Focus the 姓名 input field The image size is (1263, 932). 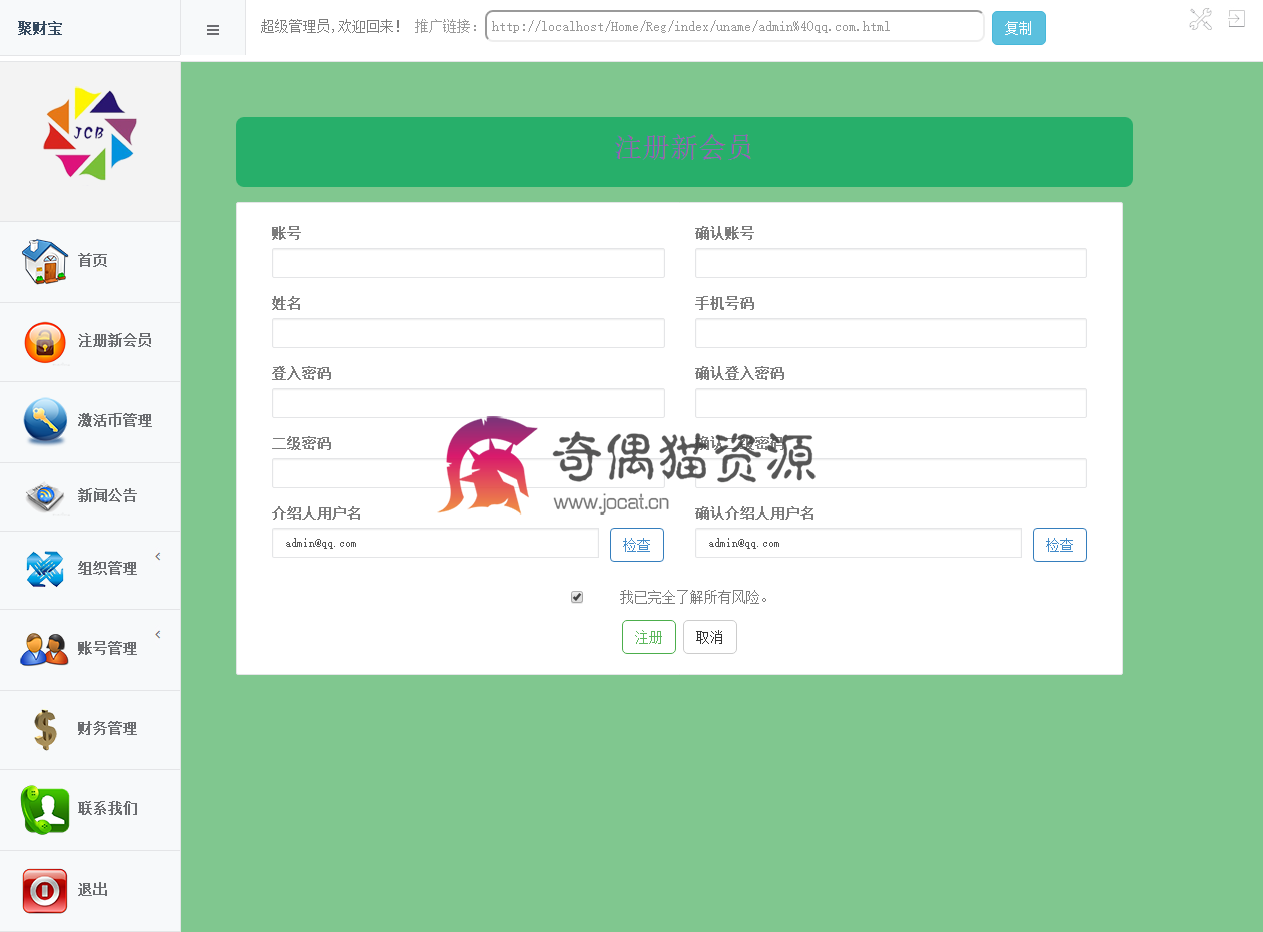click(x=468, y=333)
